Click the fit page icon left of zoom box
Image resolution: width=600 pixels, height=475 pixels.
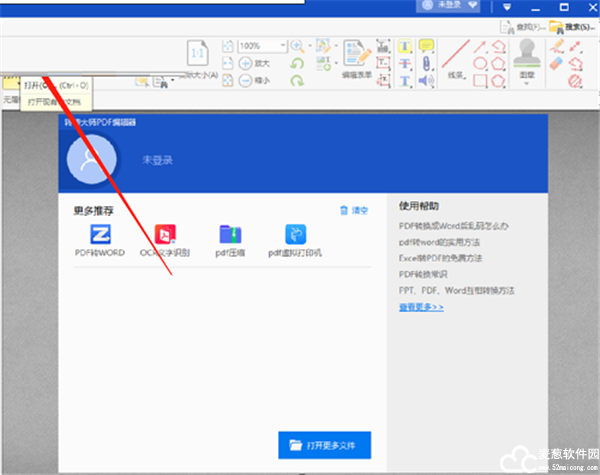(228, 46)
